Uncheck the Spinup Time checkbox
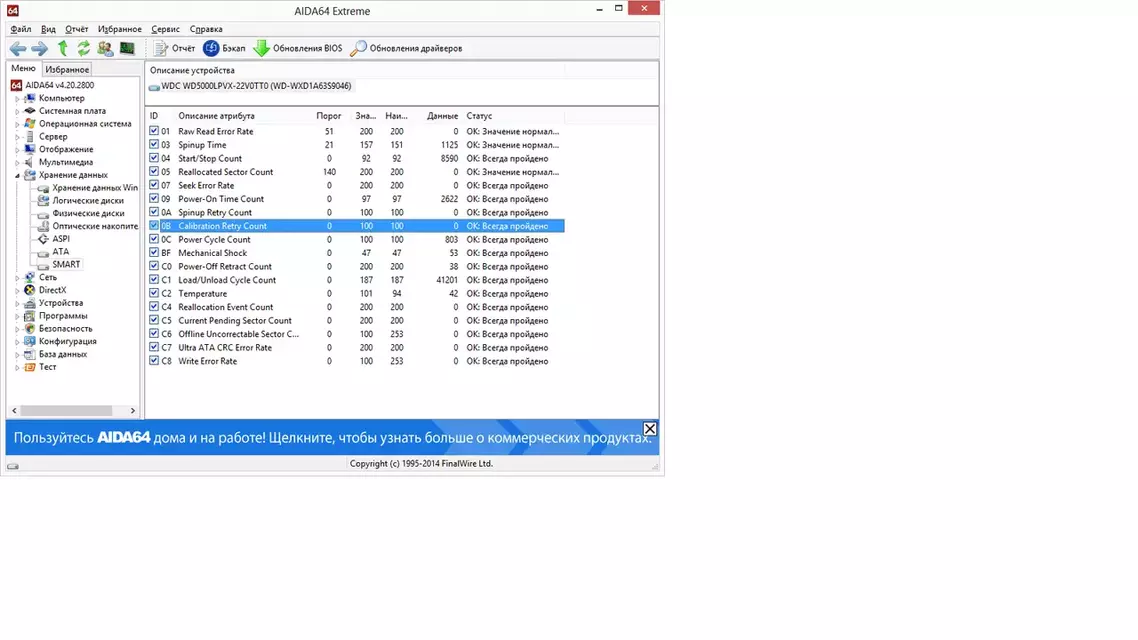The height and width of the screenshot is (640, 1138). click(154, 144)
